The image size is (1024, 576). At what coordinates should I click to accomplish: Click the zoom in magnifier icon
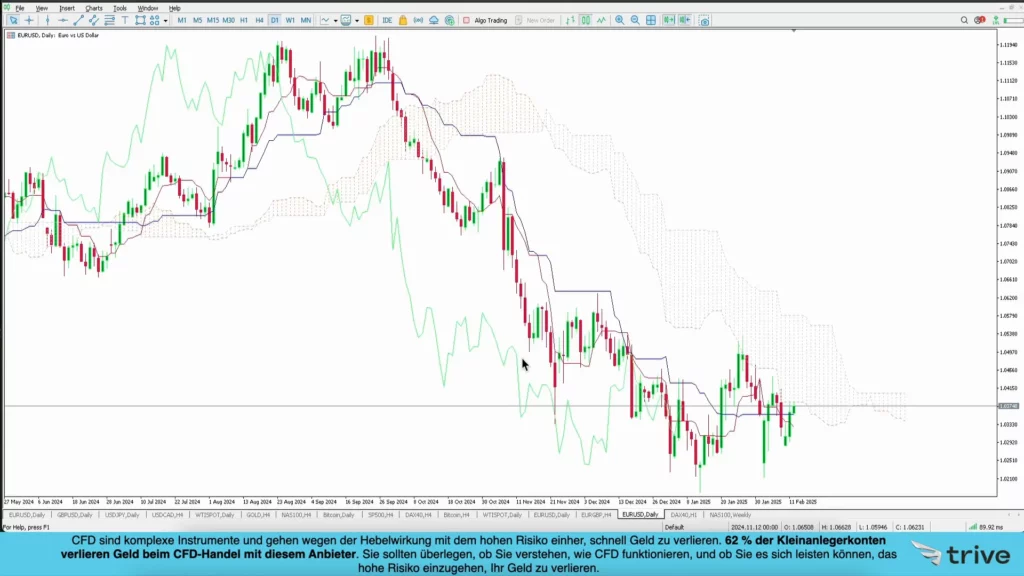click(619, 20)
